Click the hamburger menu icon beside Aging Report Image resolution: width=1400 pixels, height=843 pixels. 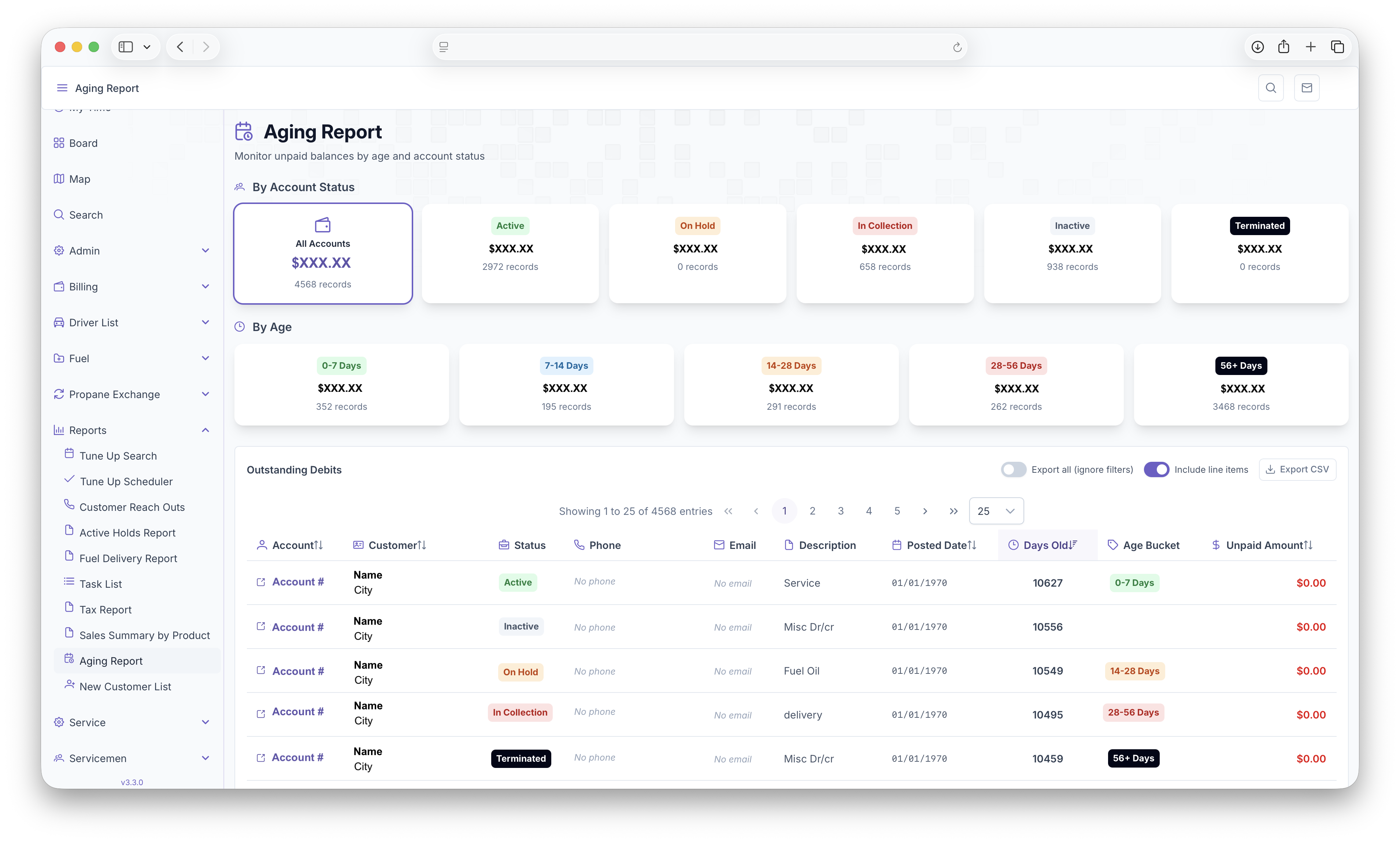click(x=62, y=88)
